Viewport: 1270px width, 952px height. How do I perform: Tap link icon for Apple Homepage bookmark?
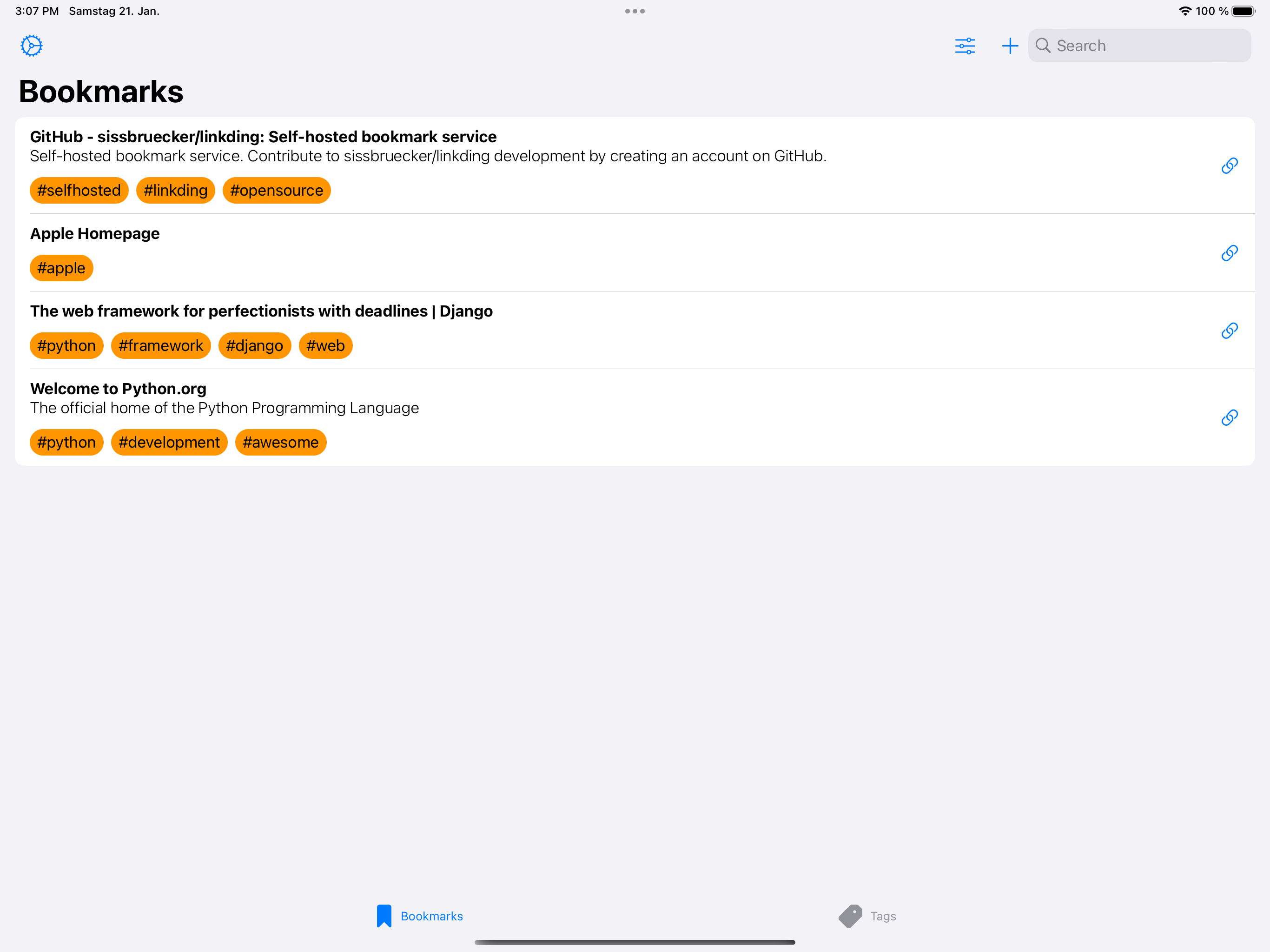1229,253
